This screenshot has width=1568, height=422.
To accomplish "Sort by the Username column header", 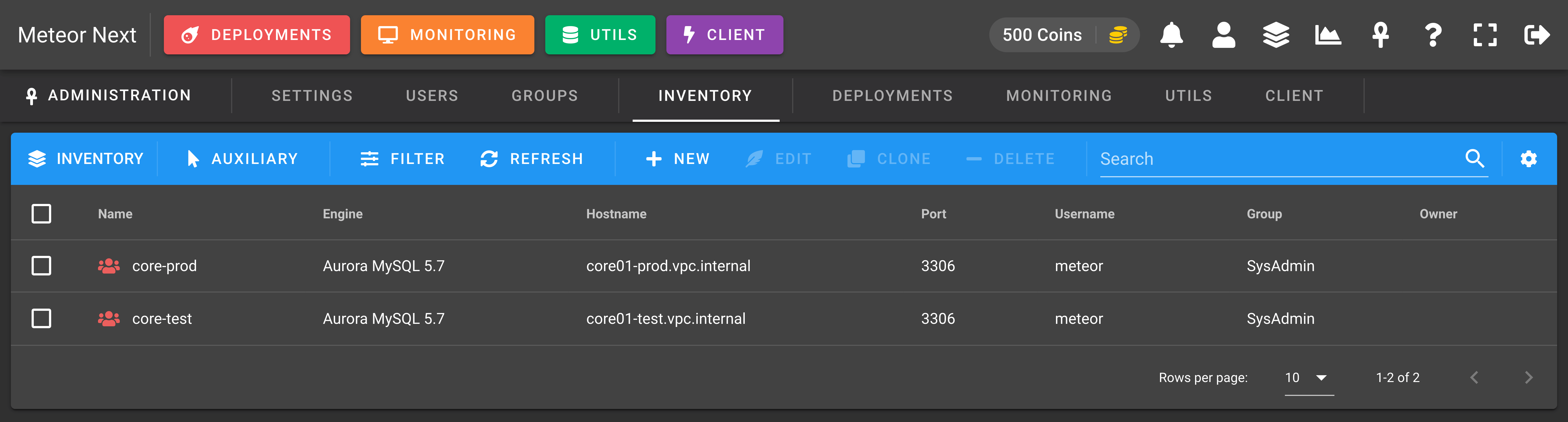I will 1085,214.
